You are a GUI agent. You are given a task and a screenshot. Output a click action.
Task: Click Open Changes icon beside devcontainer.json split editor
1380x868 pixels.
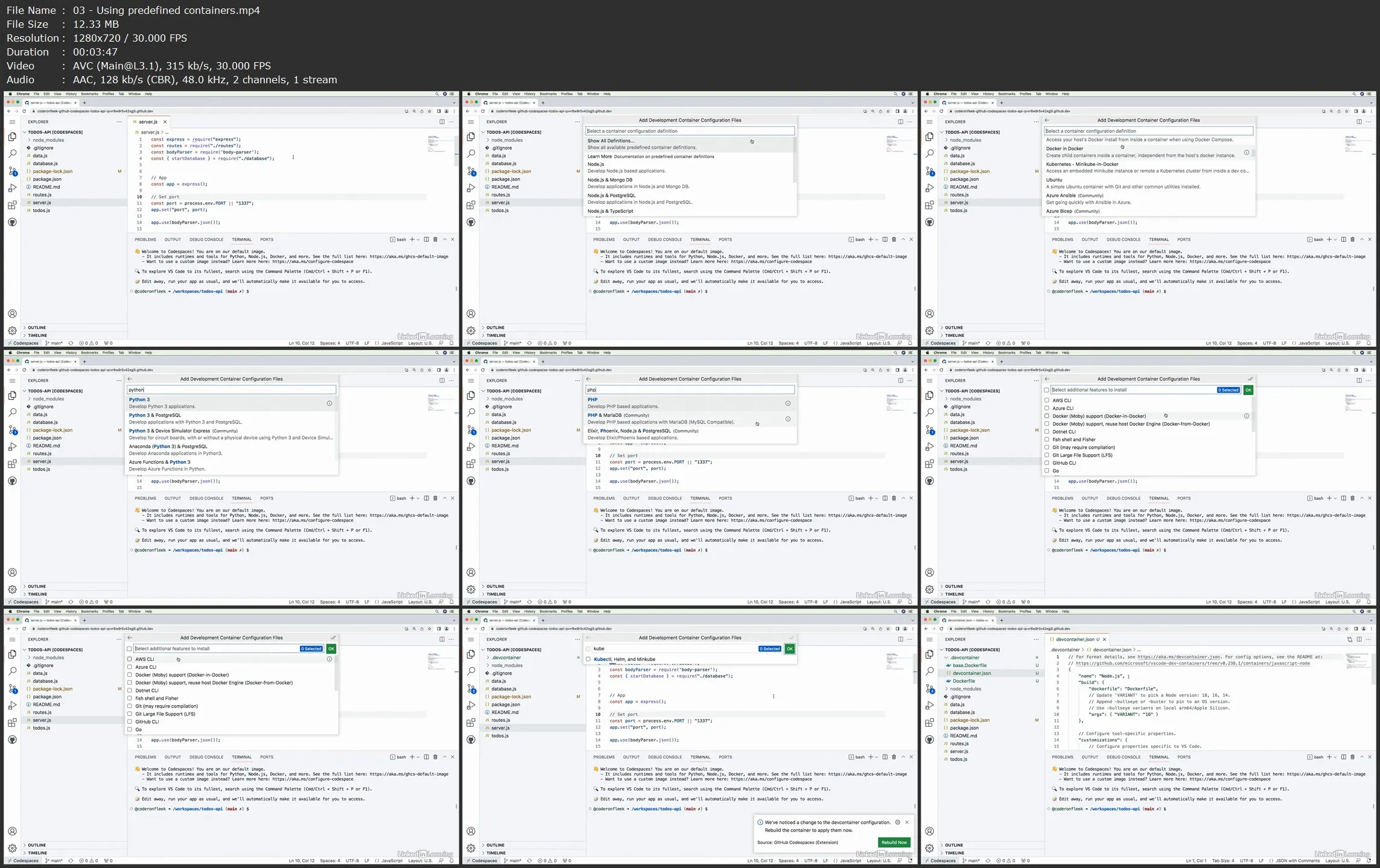pos(1350,639)
